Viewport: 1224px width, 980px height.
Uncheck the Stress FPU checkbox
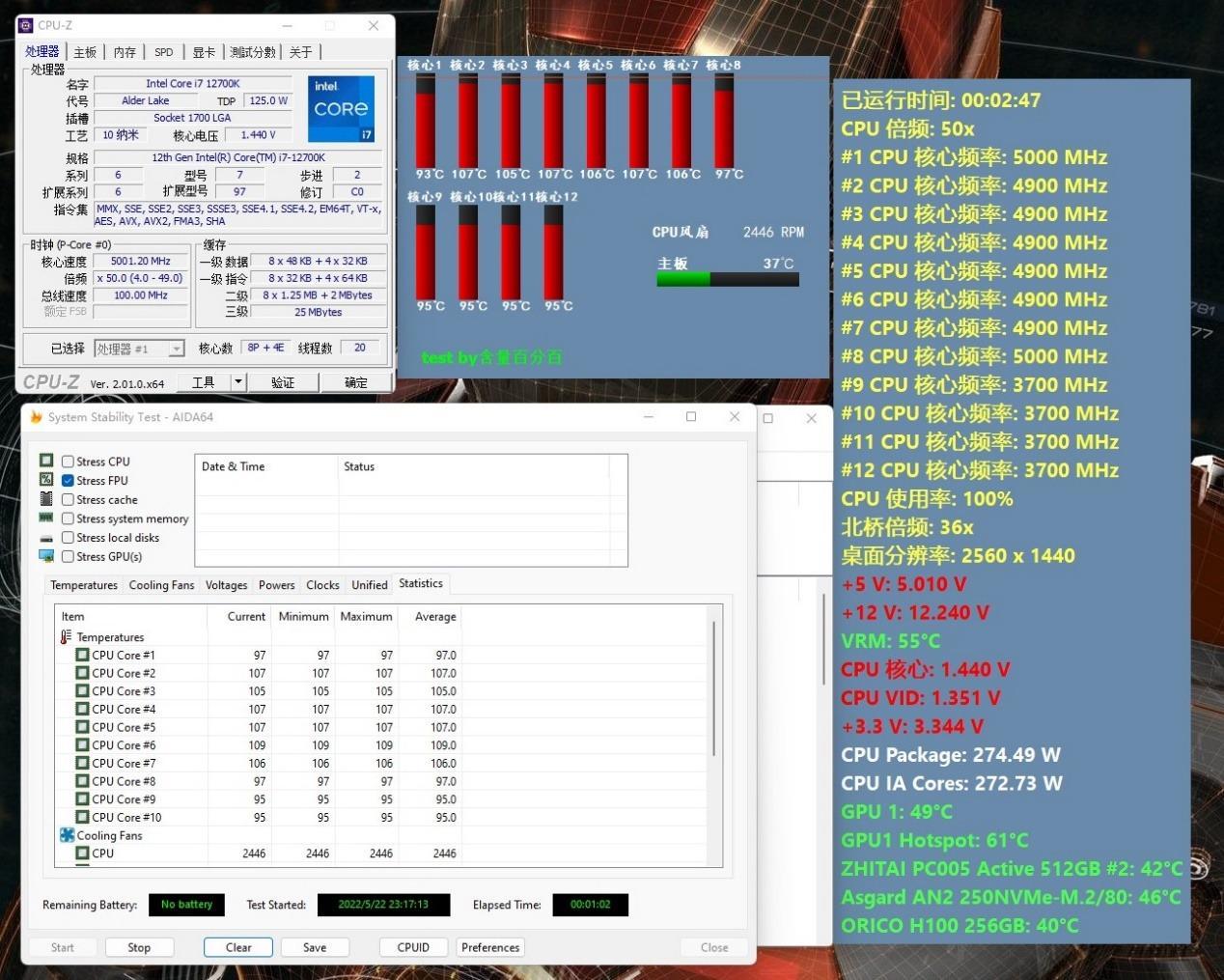tap(68, 481)
